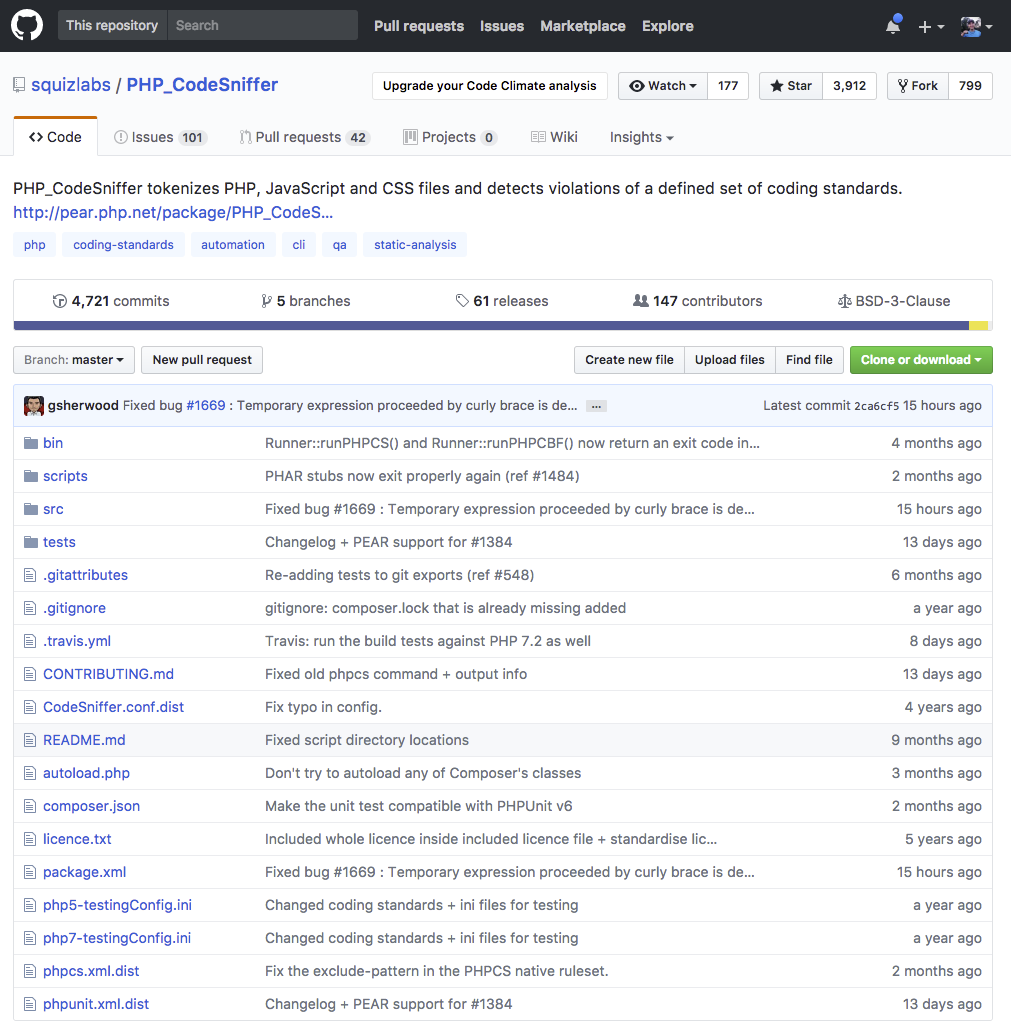Click the BSD-3-Clause license scale icon

[845, 301]
